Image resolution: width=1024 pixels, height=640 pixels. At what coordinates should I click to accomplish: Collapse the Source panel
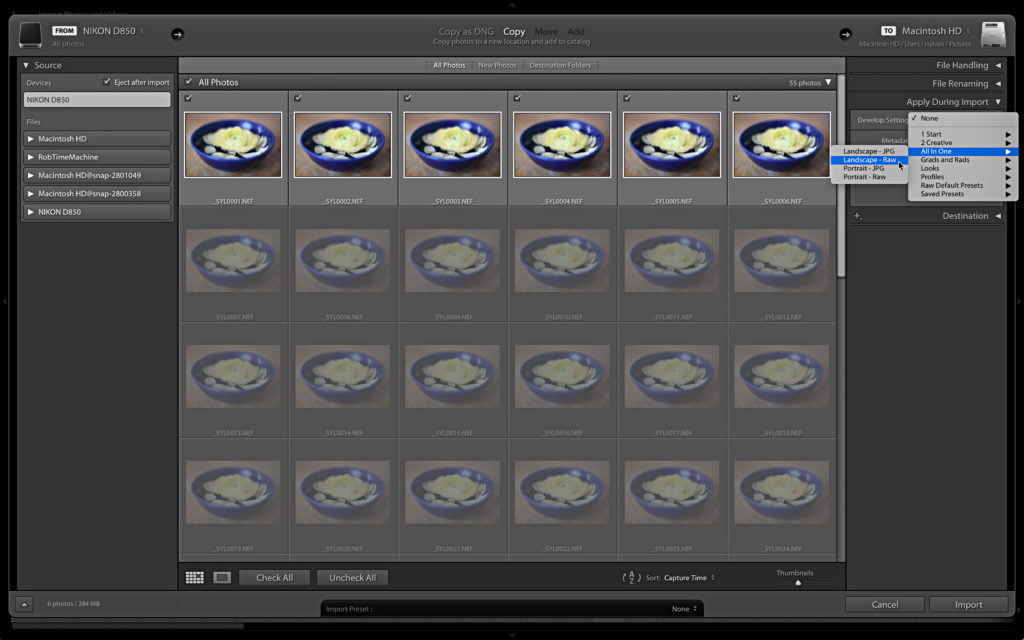tap(26, 65)
